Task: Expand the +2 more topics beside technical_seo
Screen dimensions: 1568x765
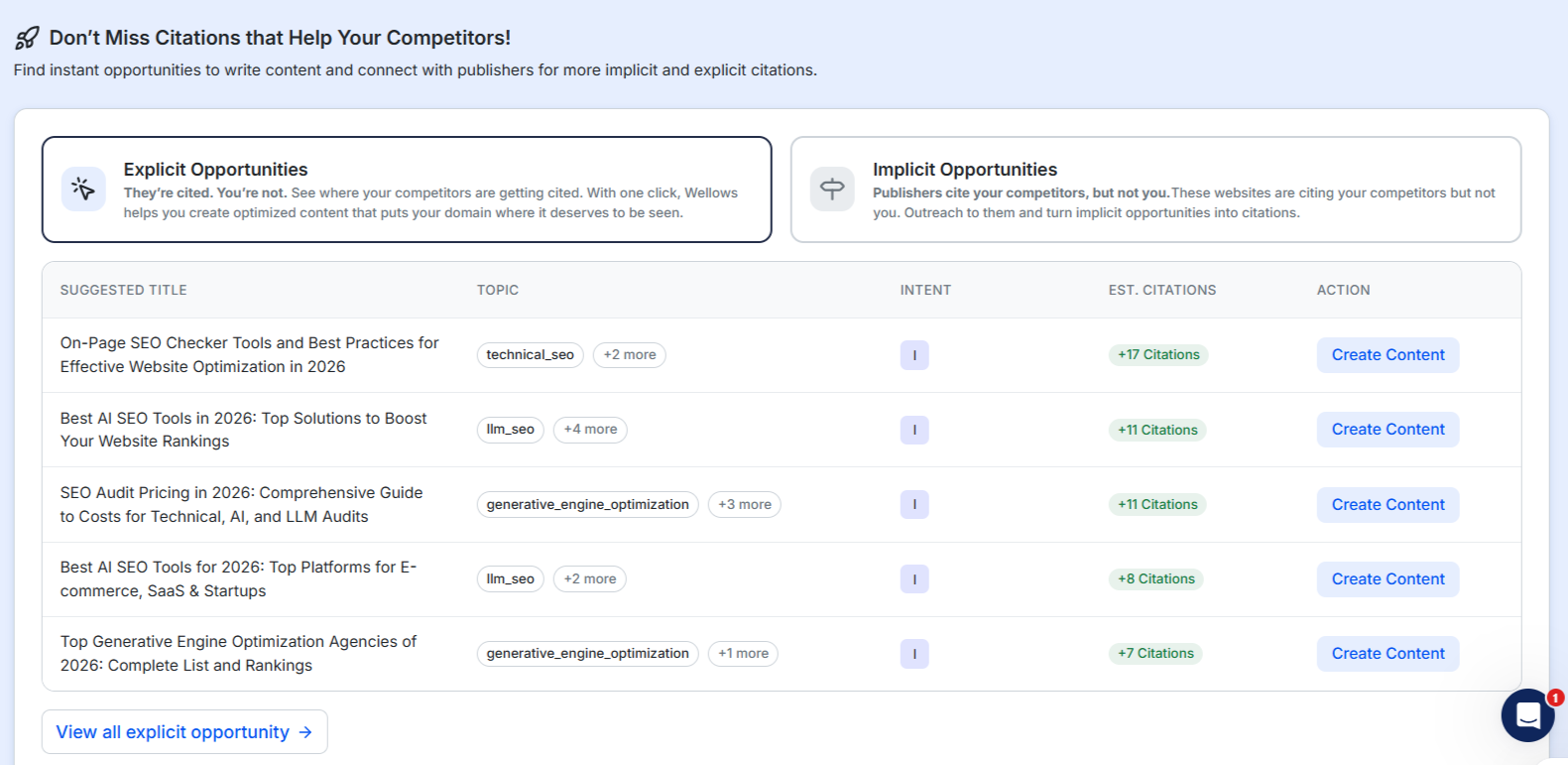Action: coord(629,355)
